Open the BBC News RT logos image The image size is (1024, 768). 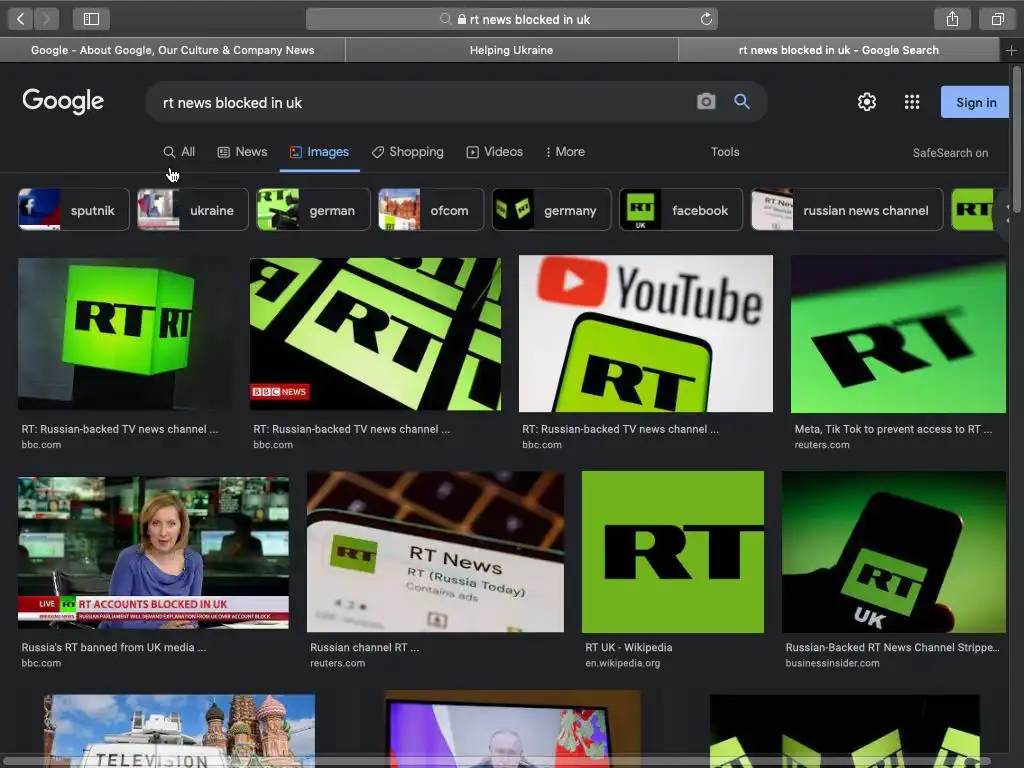tap(376, 334)
